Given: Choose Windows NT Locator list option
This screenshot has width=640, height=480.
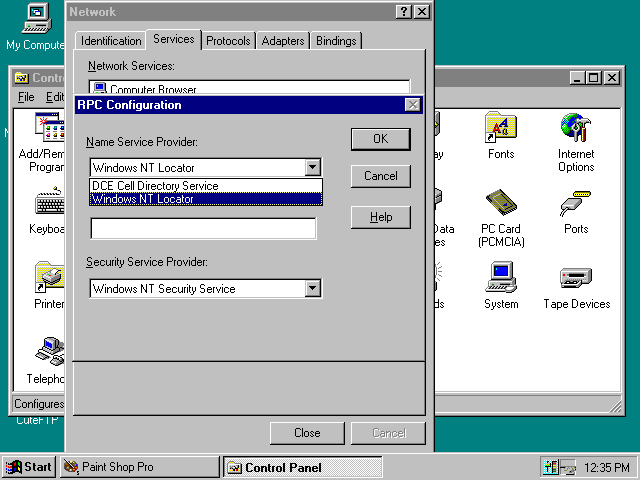Looking at the screenshot, I should tap(206, 199).
